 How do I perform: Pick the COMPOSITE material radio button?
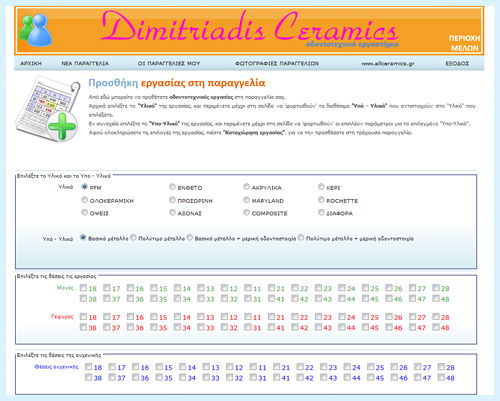(246, 212)
